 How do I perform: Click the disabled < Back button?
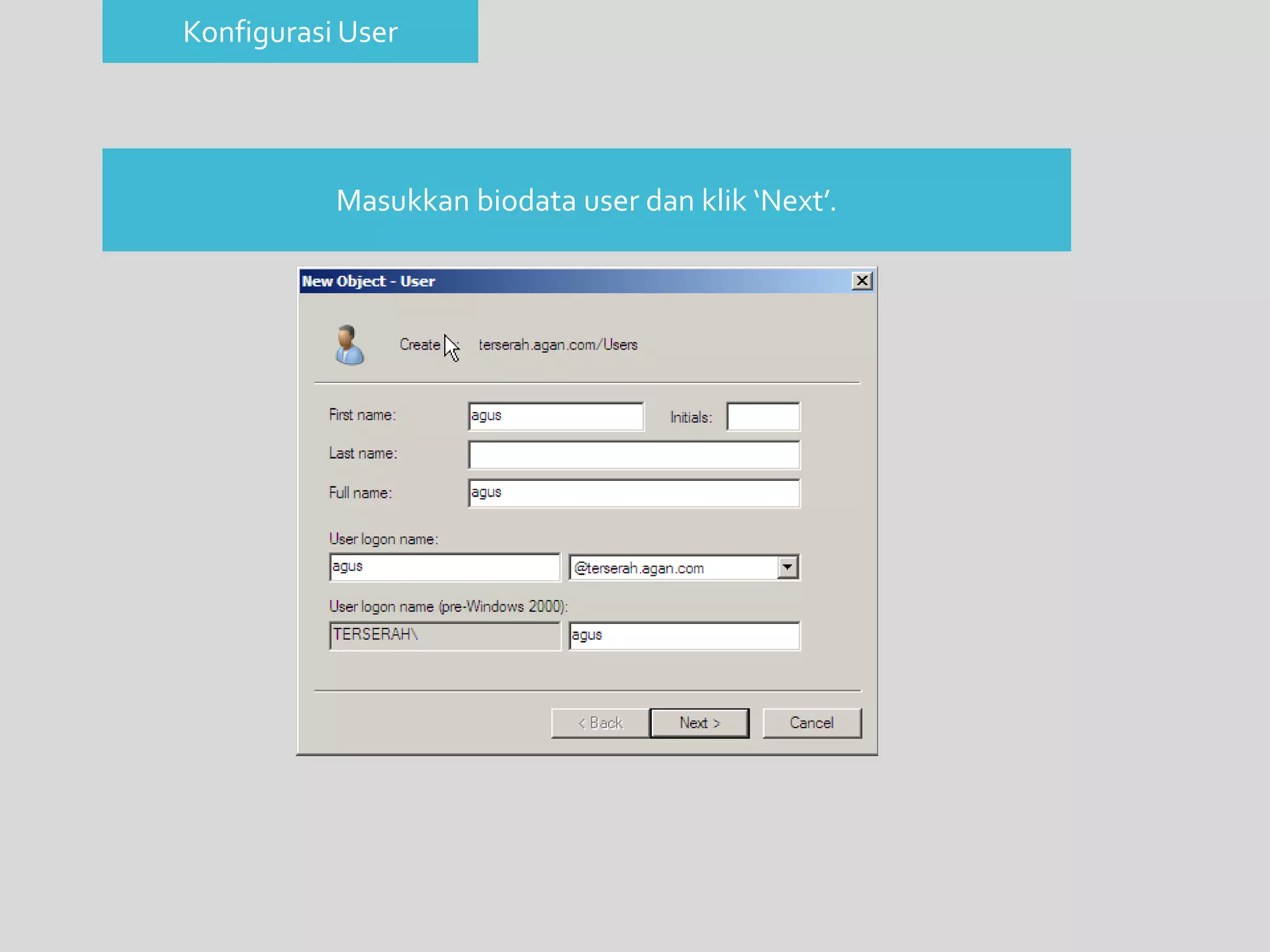pos(600,723)
